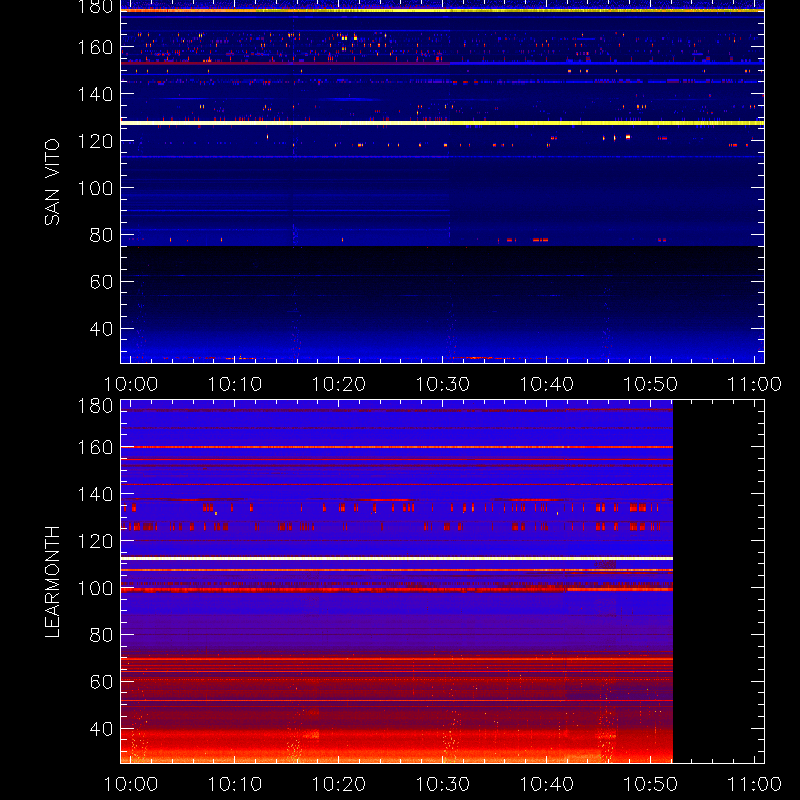Click the 10:30 time label under SAN VITO plot
The width and height of the screenshot is (800, 800).
tap(442, 384)
